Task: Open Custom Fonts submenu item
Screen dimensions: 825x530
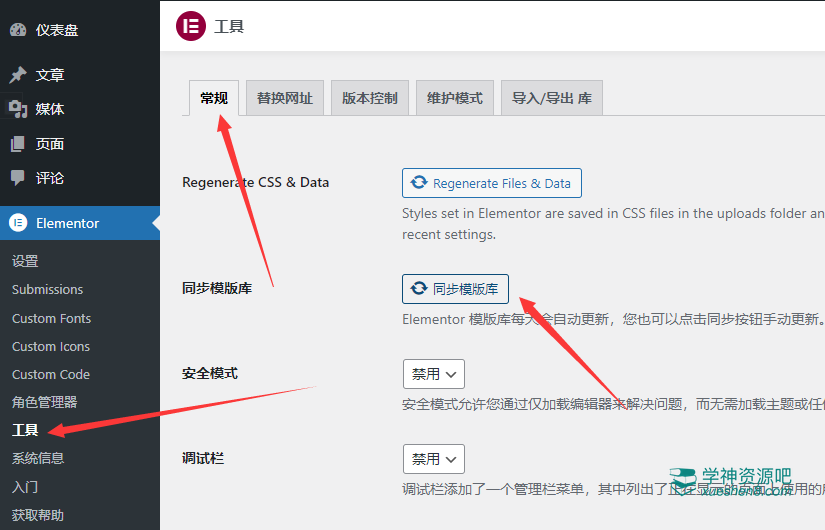Action: tap(51, 318)
